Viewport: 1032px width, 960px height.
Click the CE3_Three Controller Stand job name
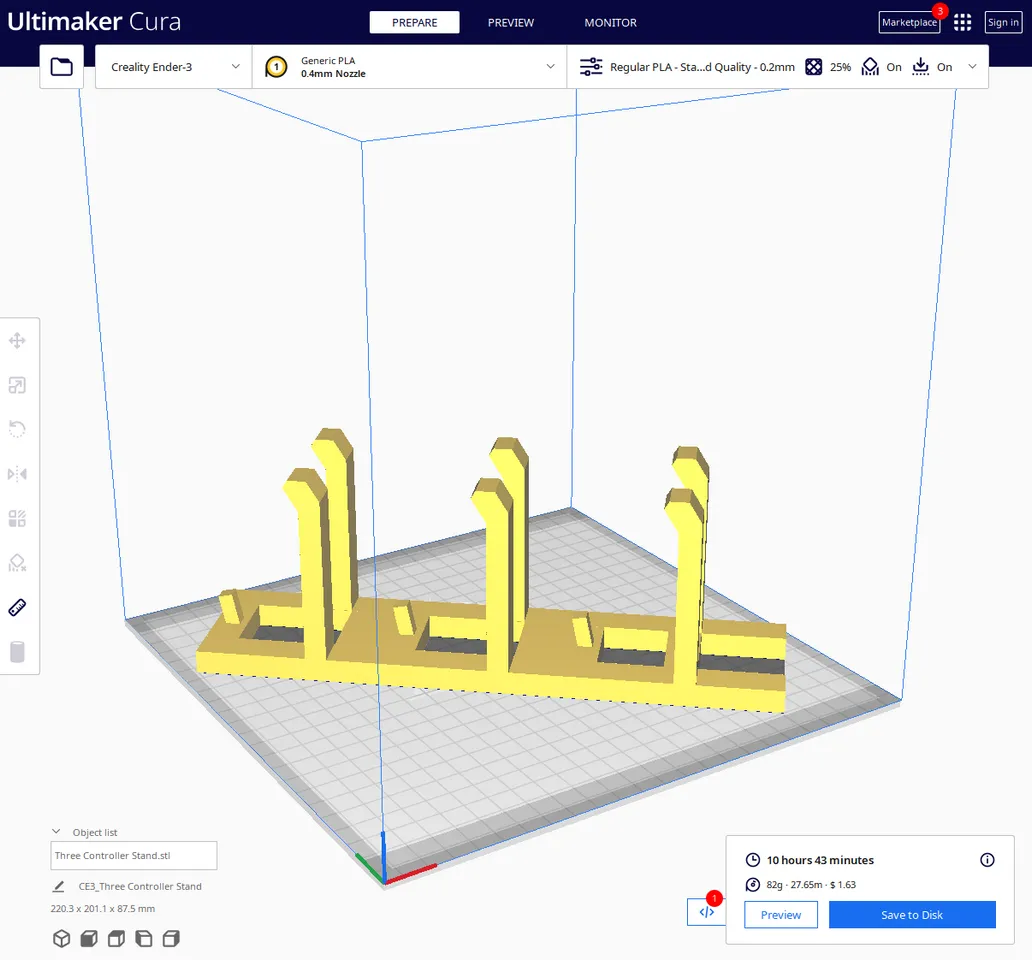(x=140, y=886)
